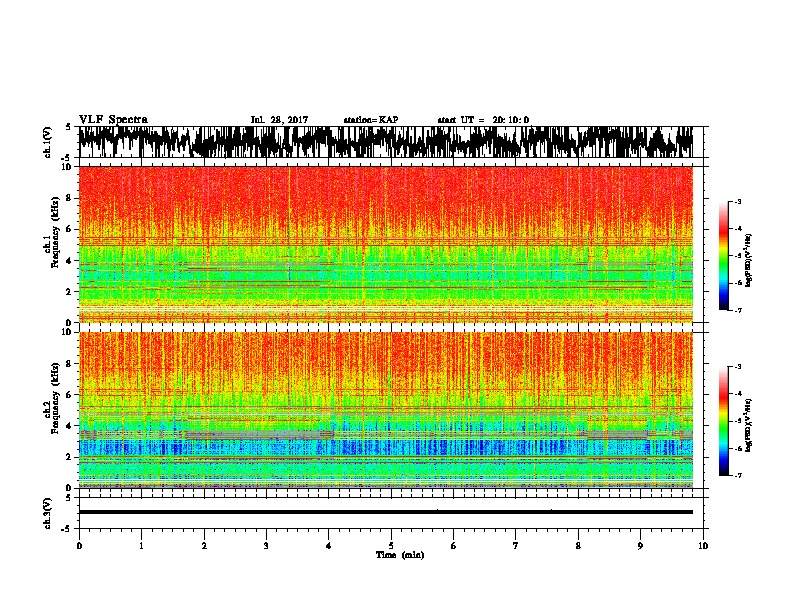Click the time axis tick label '9'
This screenshot has height=612, width=792.
pyautogui.click(x=640, y=546)
